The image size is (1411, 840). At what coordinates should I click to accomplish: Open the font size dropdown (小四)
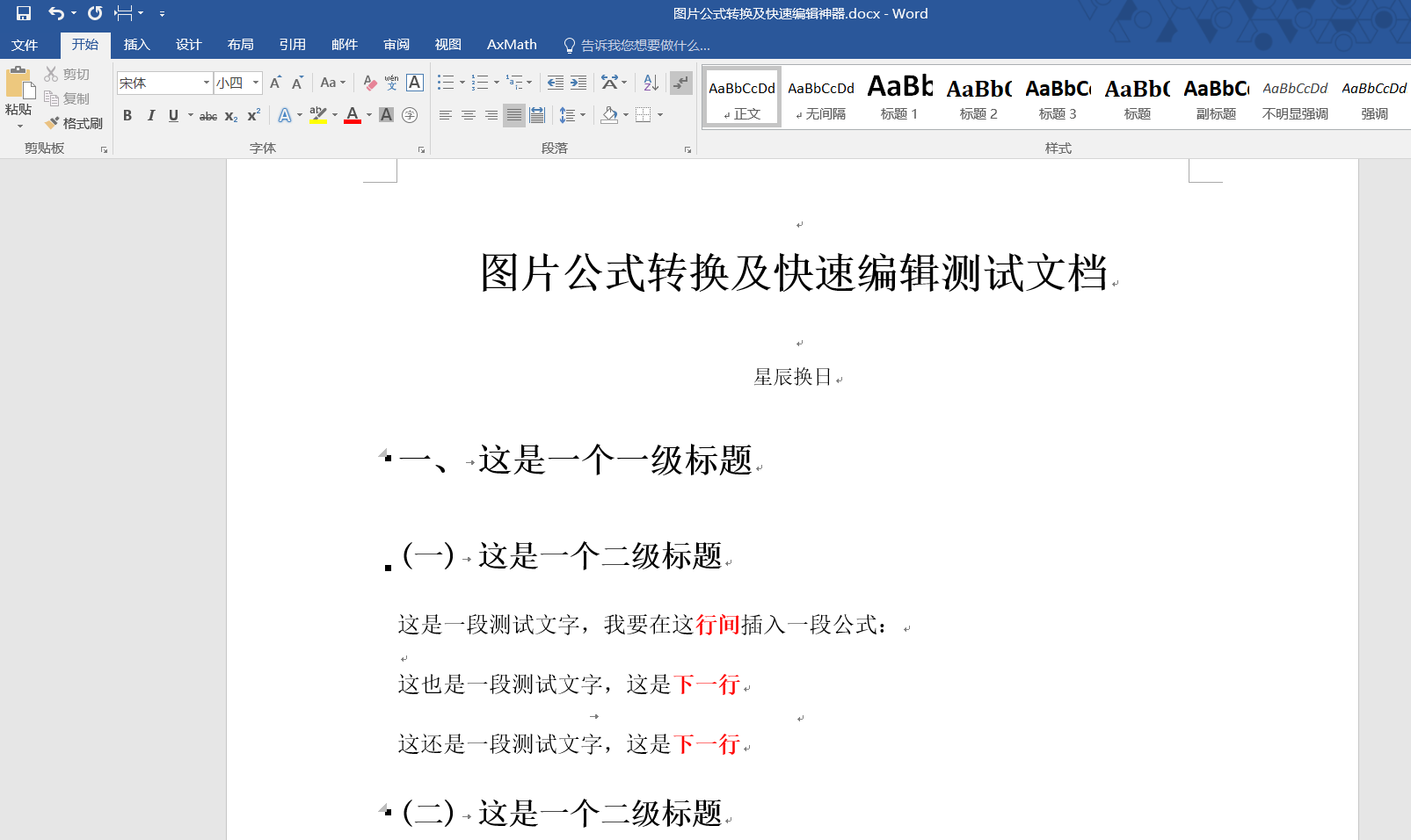coord(256,83)
